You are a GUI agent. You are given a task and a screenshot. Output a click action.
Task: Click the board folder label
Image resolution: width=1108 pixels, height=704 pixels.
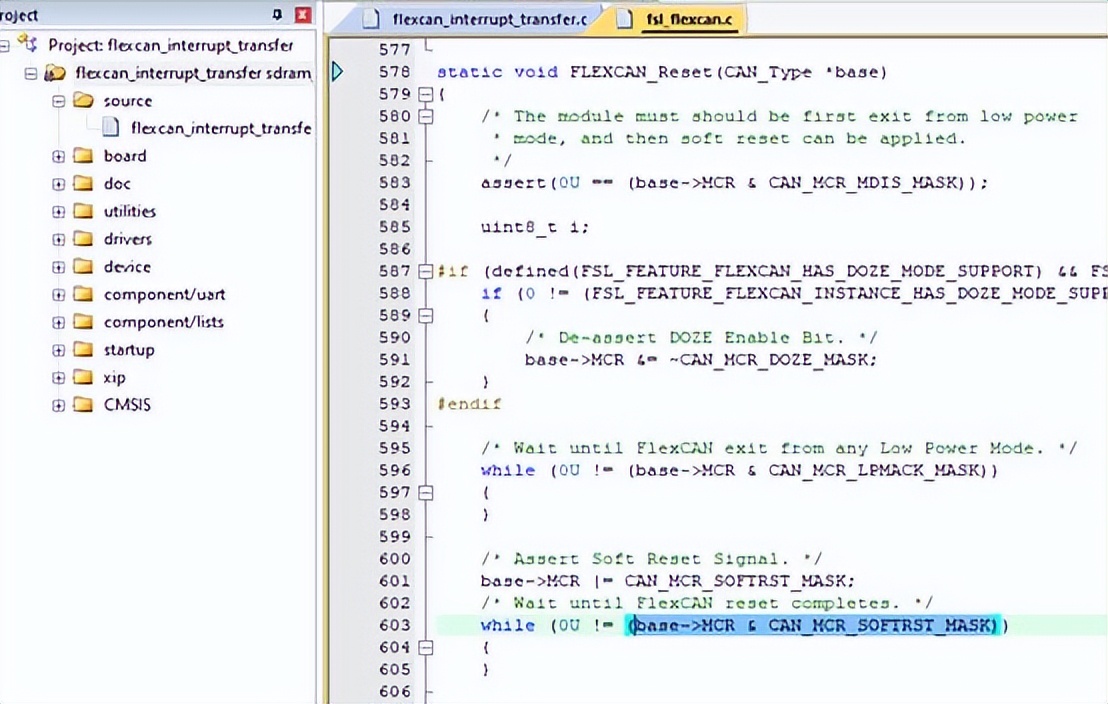point(125,156)
